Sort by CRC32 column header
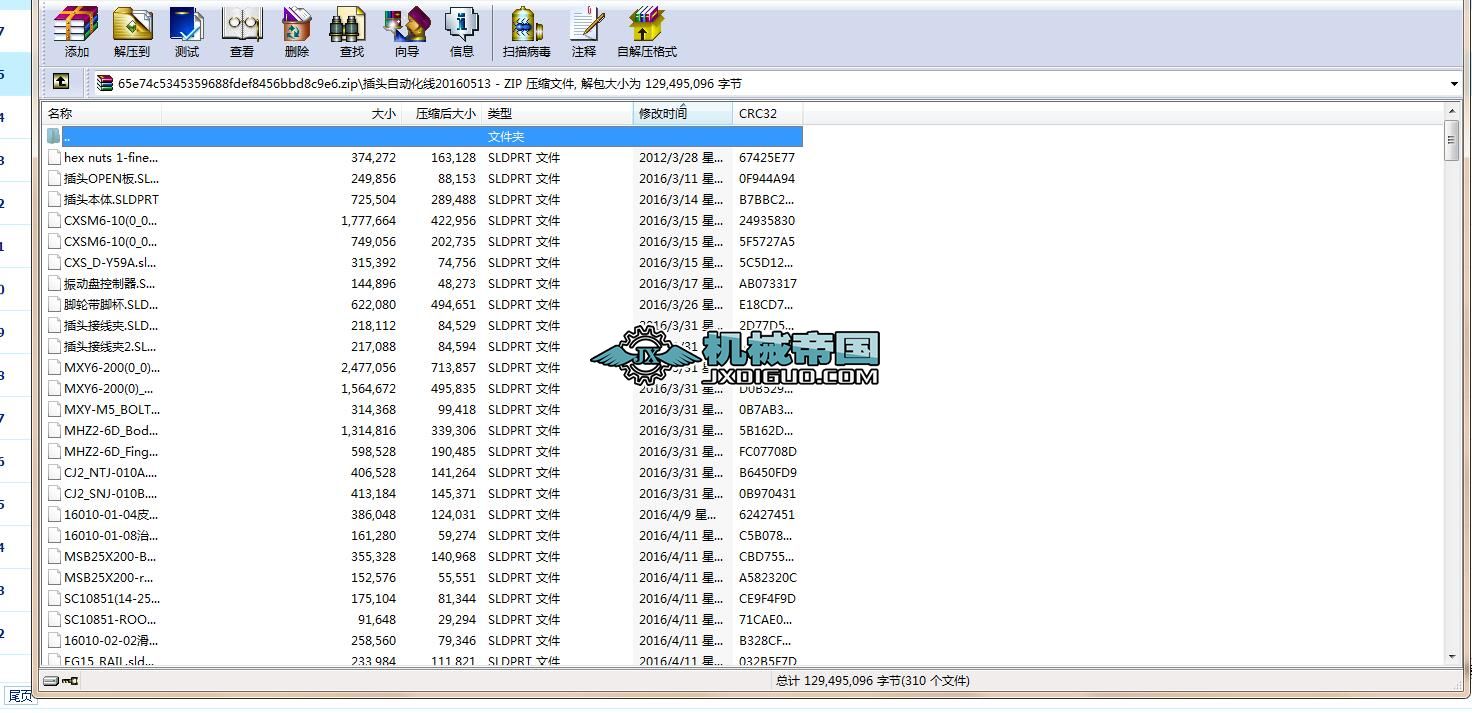Viewport: 1472px width, 713px height. click(x=768, y=113)
